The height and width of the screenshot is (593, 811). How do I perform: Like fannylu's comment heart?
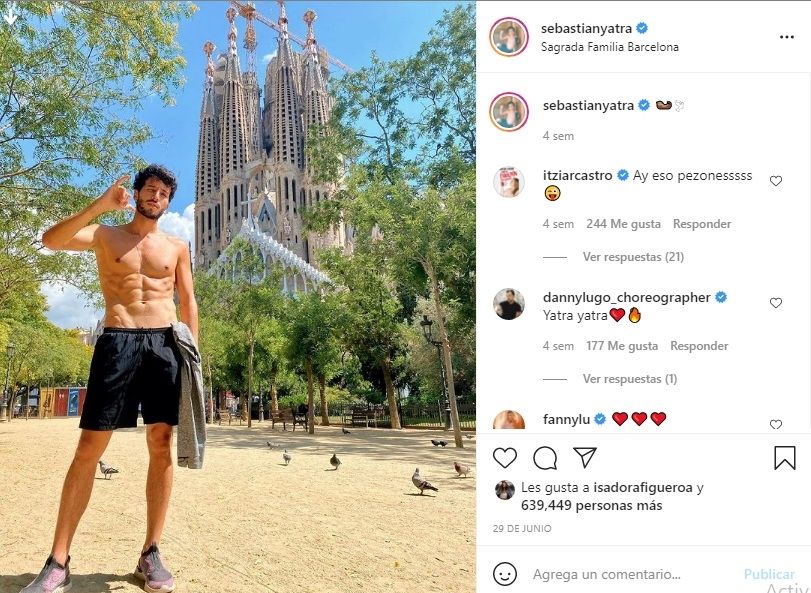pos(775,424)
